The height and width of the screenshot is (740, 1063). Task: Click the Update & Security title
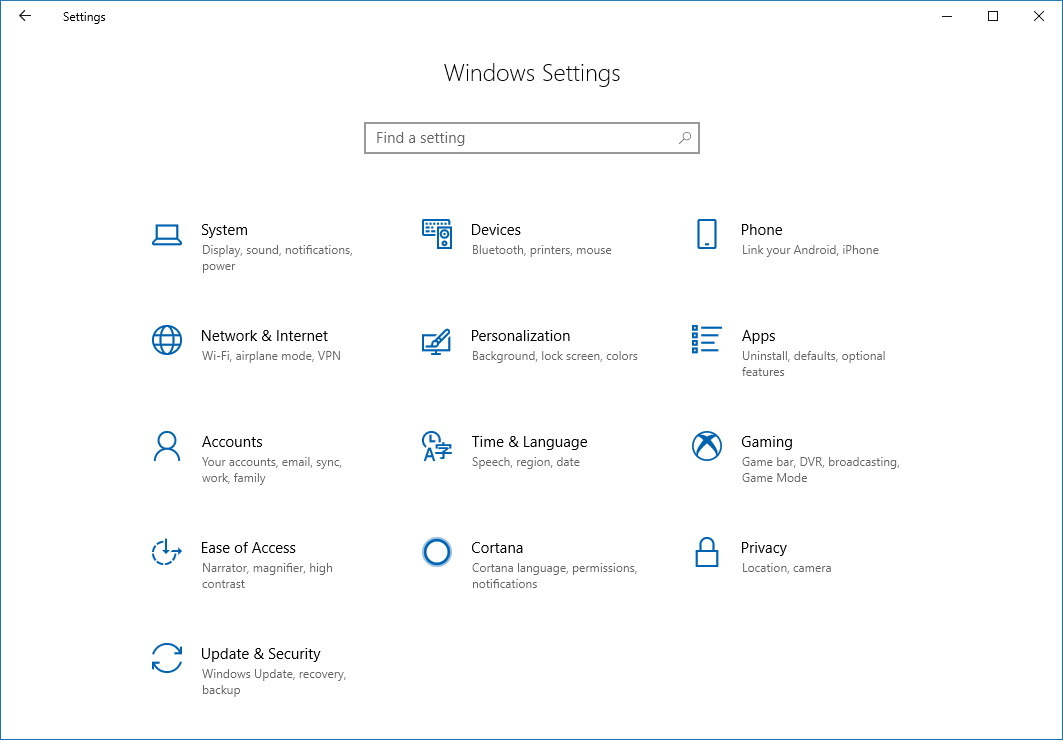point(260,654)
